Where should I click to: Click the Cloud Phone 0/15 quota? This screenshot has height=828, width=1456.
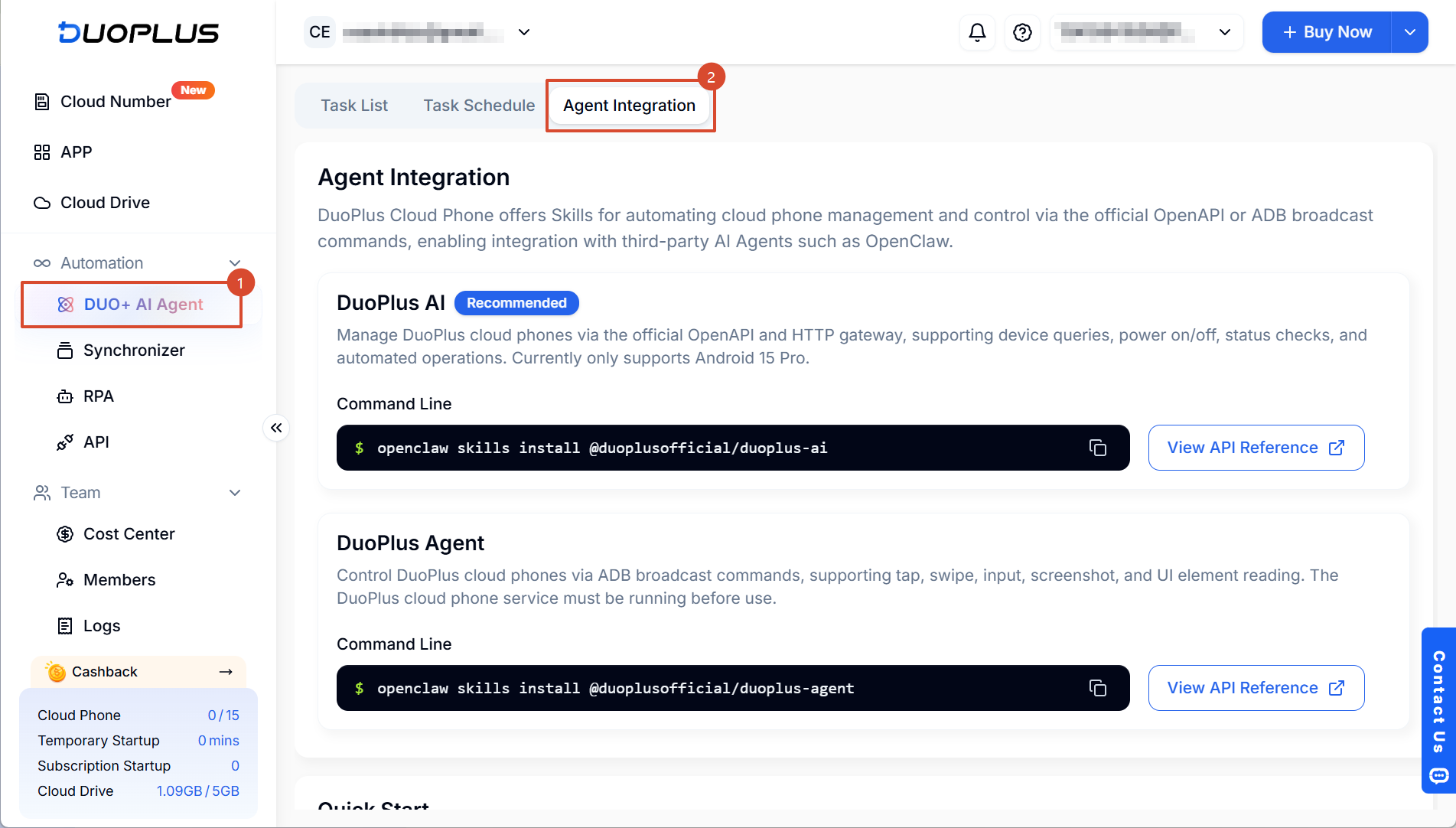coord(223,716)
